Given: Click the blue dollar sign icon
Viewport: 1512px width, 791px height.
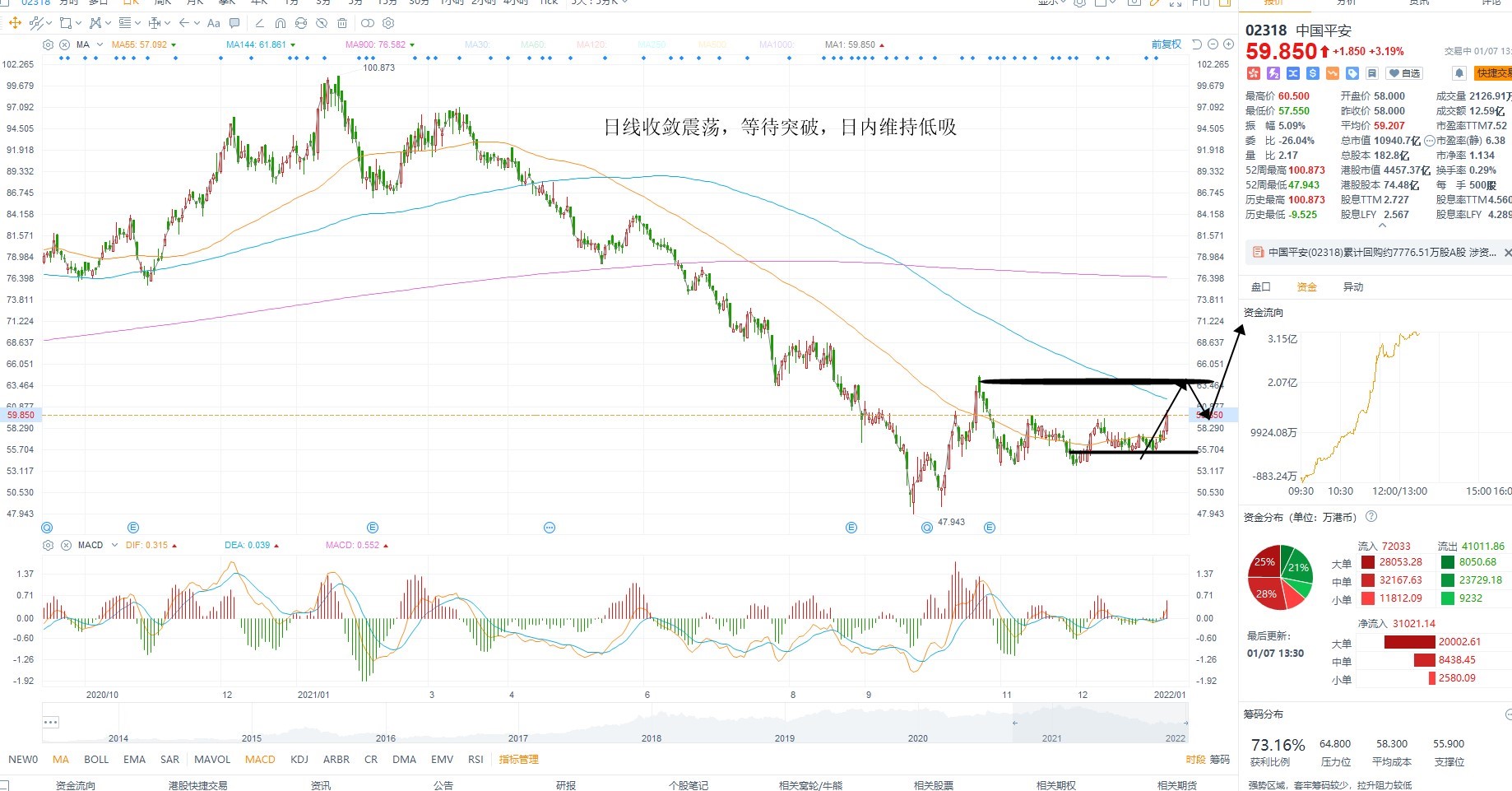Looking at the screenshot, I should [x=1313, y=73].
